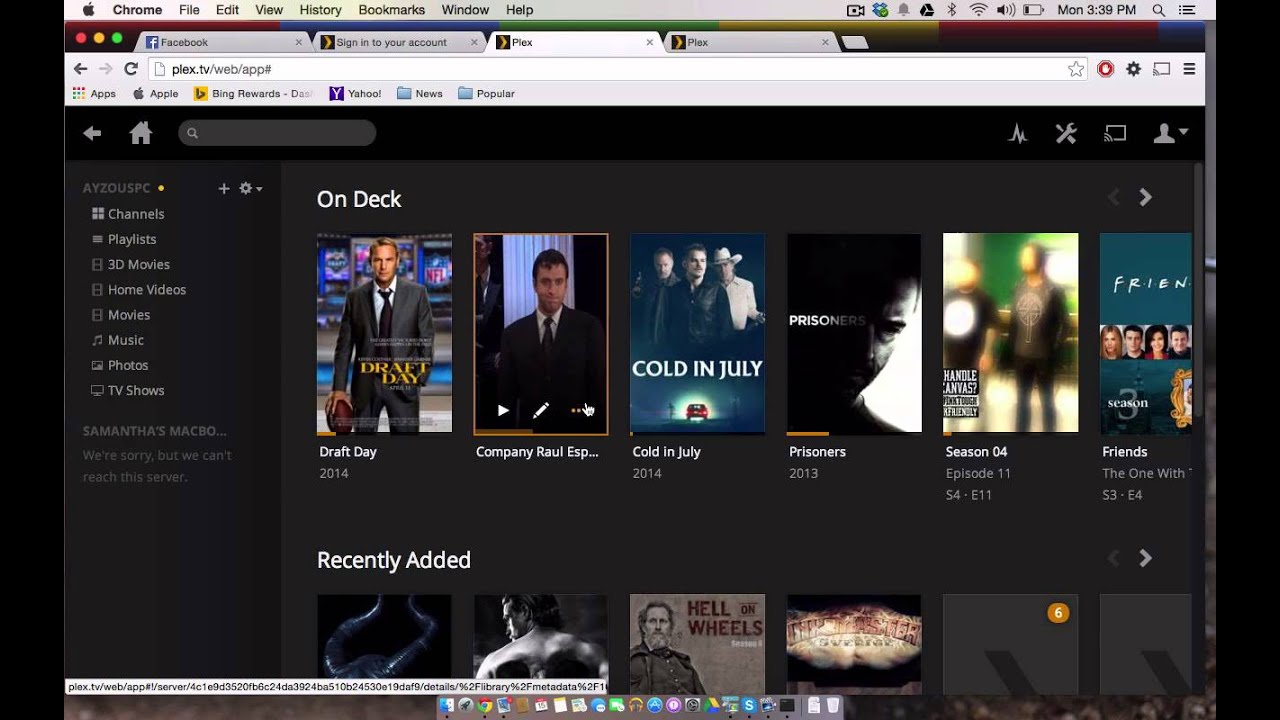This screenshot has height=720, width=1280.
Task: Click the Season 04 title link
Action: point(976,452)
